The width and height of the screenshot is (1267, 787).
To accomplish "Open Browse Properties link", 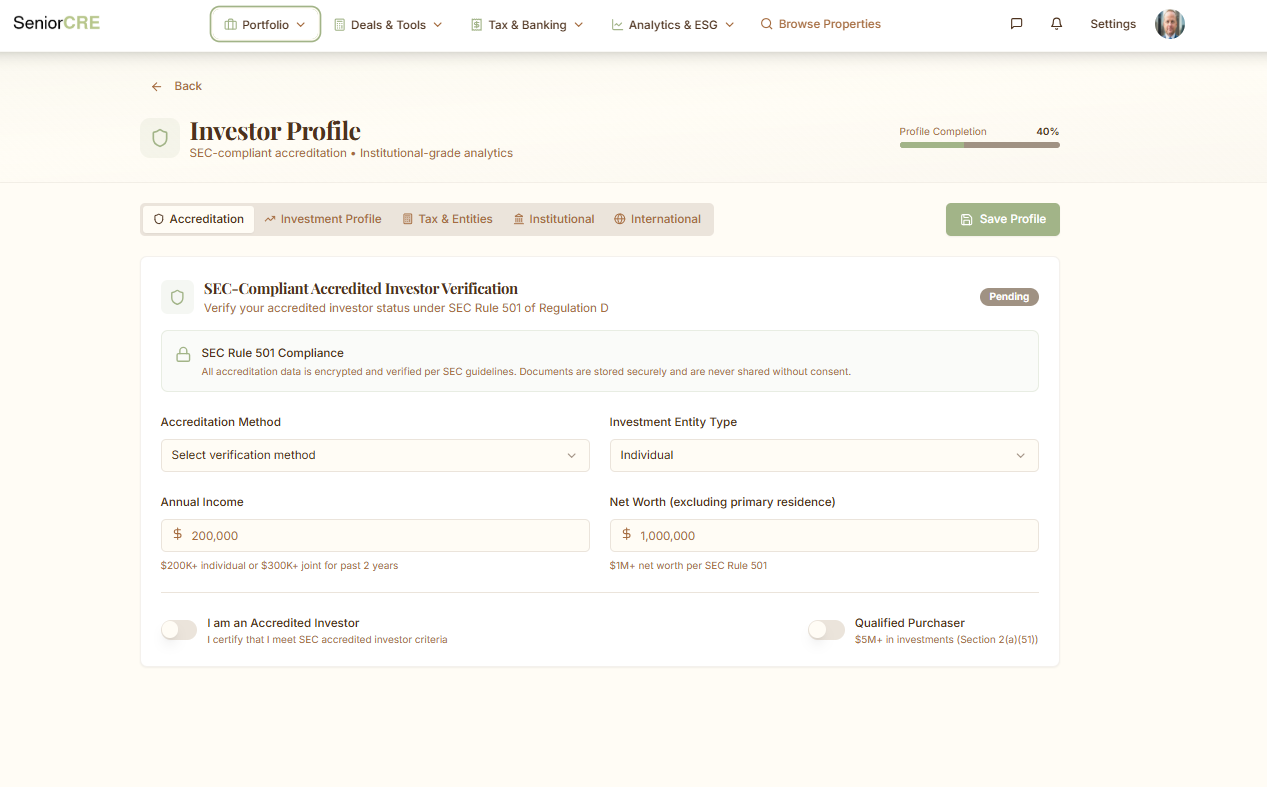I will [821, 24].
